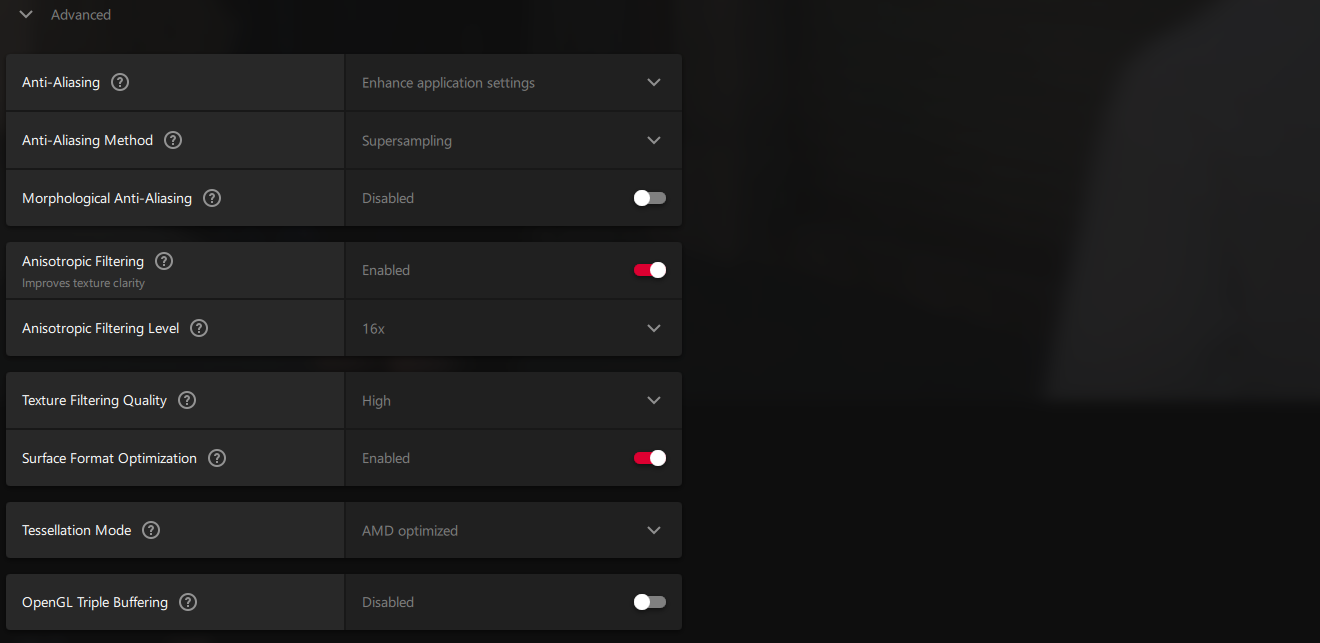Click the help icon next to Anti-Aliasing
Image resolution: width=1320 pixels, height=643 pixels.
[x=120, y=82]
